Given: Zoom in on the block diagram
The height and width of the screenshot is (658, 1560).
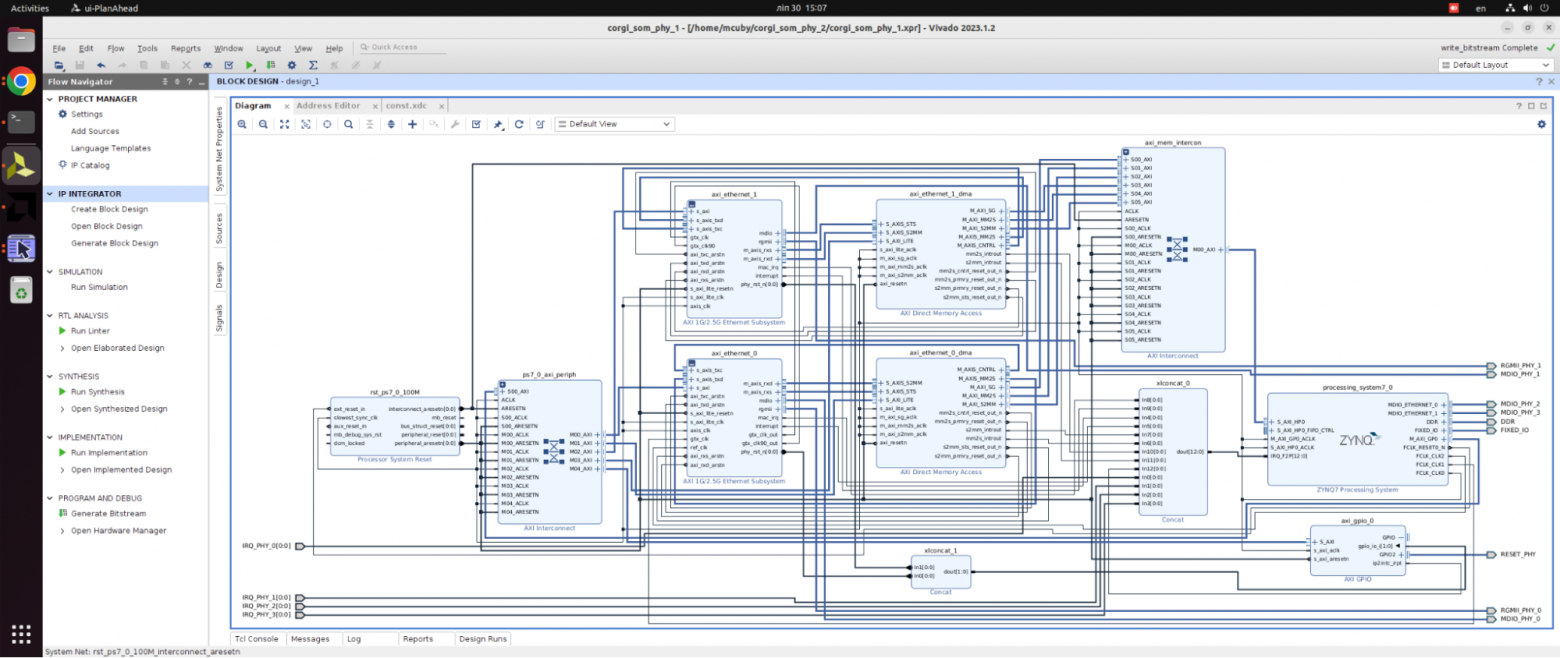Looking at the screenshot, I should [242, 124].
